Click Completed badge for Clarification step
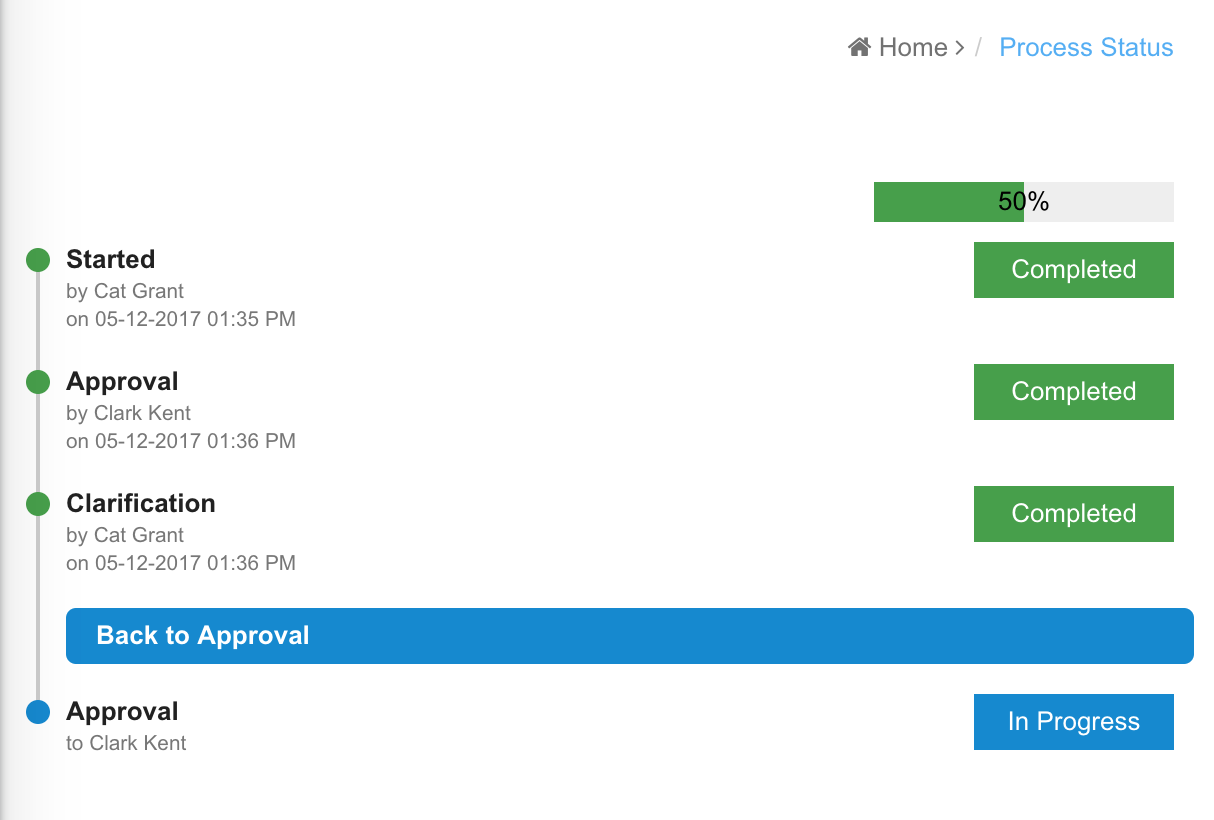 tap(1073, 514)
